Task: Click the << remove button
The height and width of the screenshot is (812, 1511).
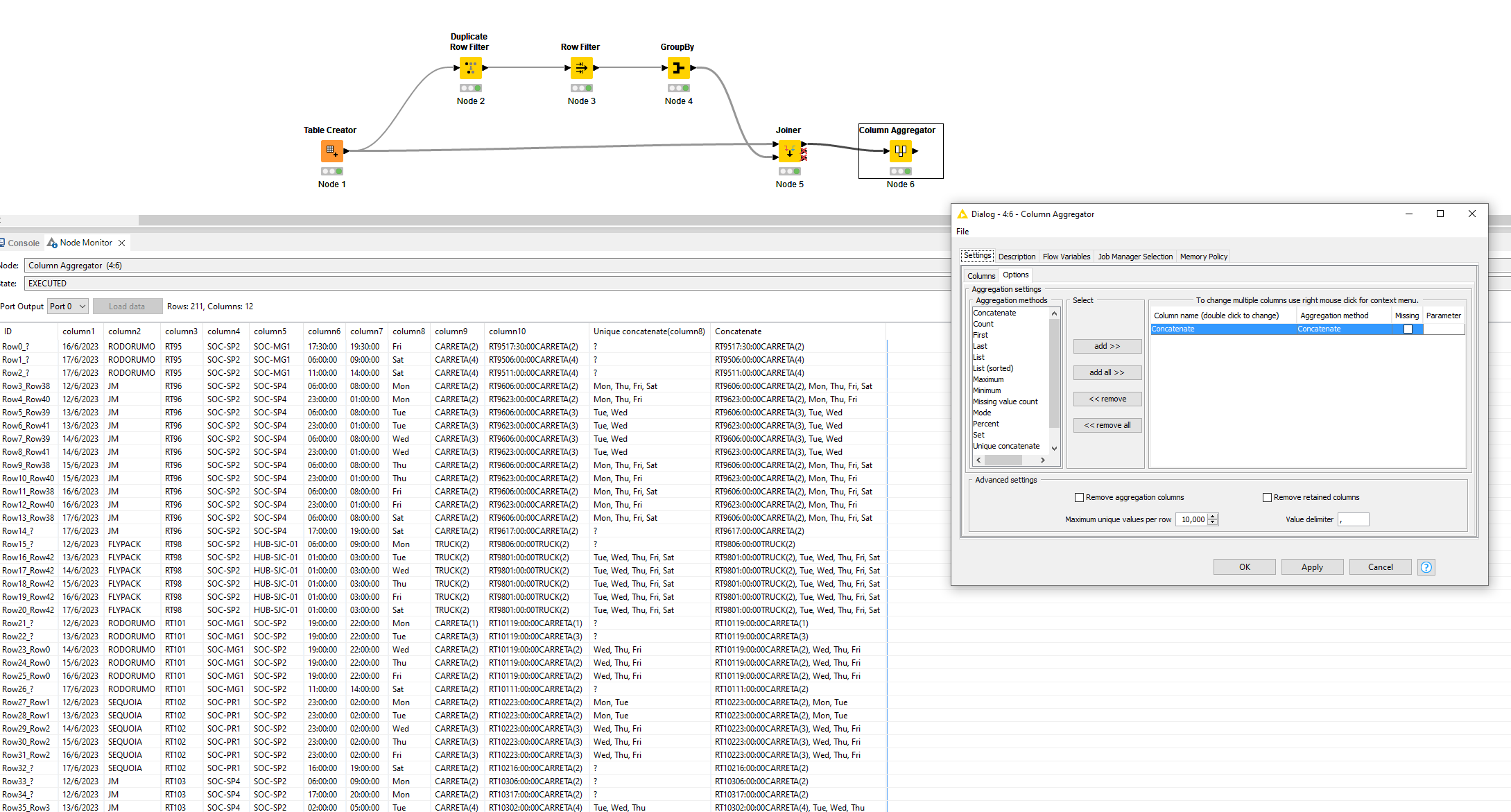Action: (x=1107, y=399)
